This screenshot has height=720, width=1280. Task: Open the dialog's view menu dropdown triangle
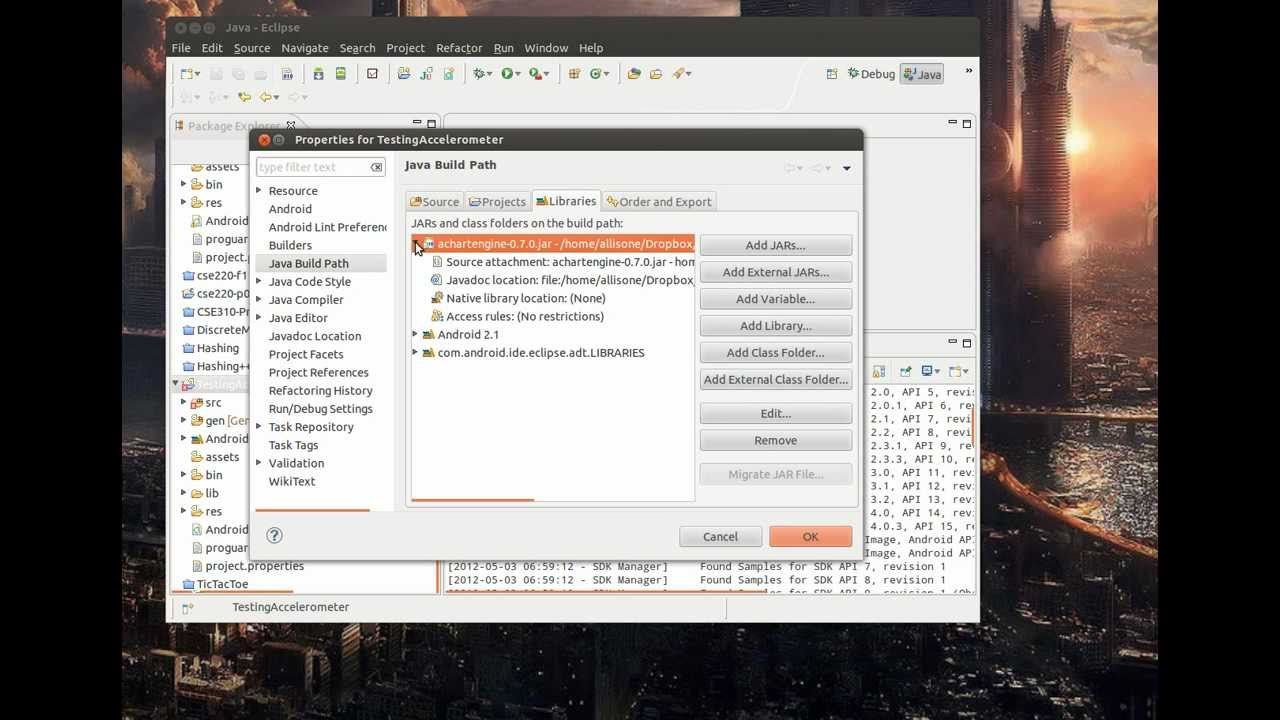847,168
